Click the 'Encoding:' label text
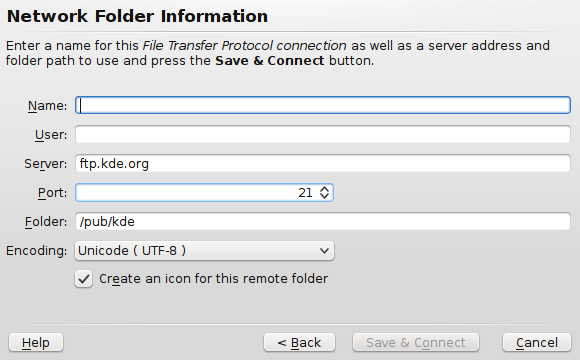This screenshot has height=360, width=580. pyautogui.click(x=37, y=251)
